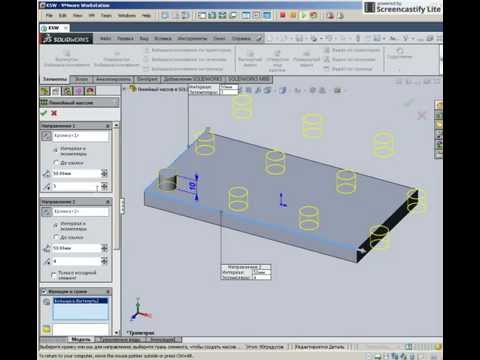Click the property panel scrollbar down arrow

coord(116,332)
